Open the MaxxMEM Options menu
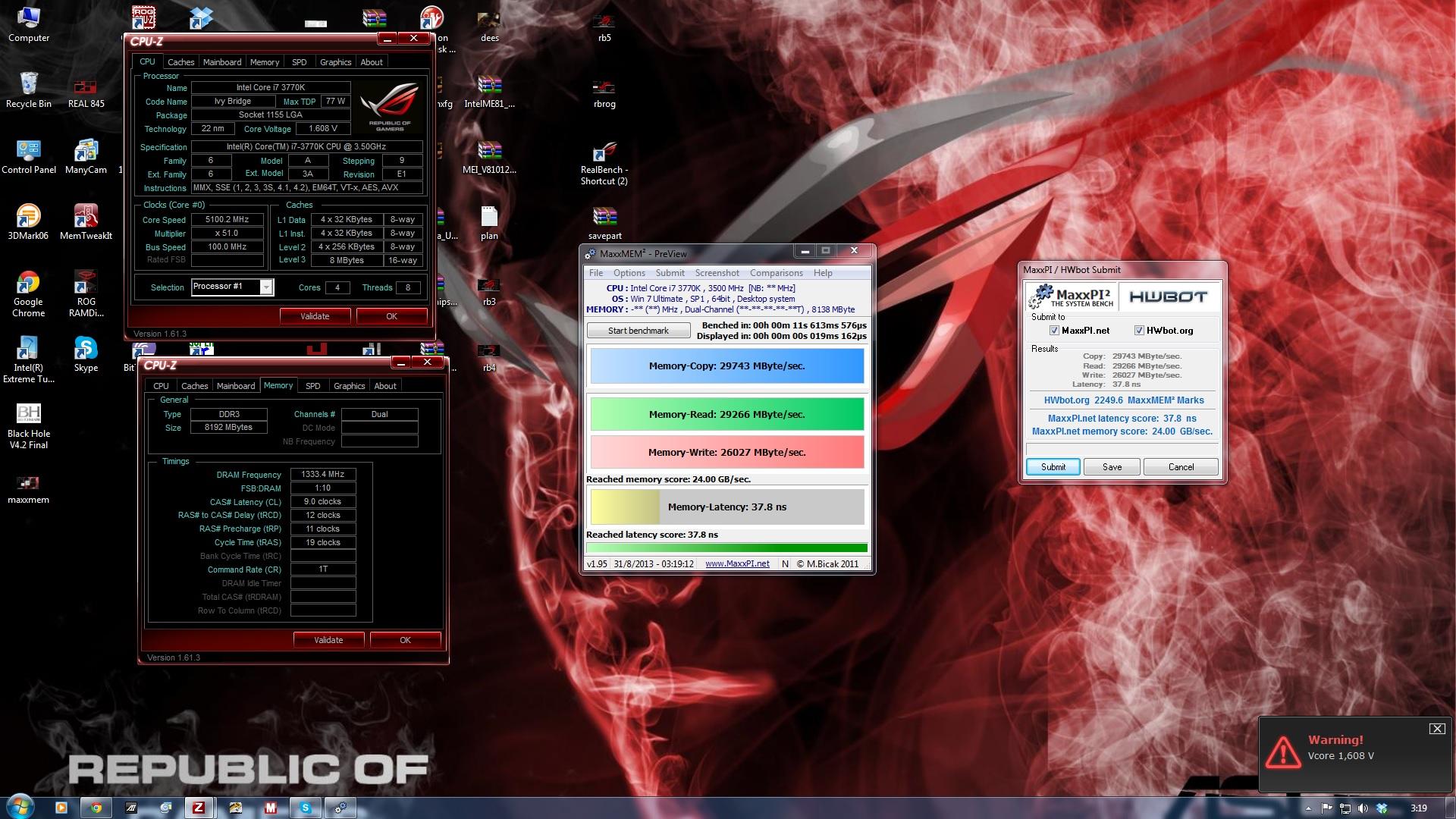 pyautogui.click(x=629, y=273)
